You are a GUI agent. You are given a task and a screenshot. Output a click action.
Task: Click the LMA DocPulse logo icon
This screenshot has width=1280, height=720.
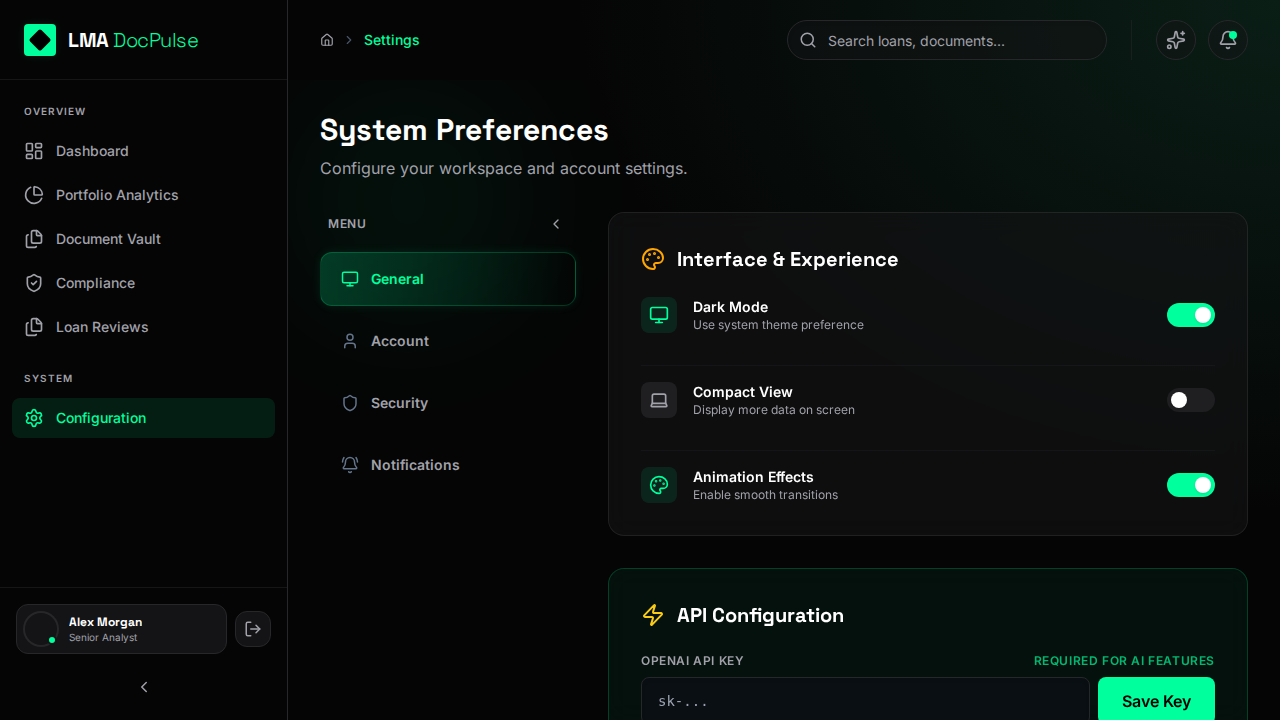click(40, 40)
